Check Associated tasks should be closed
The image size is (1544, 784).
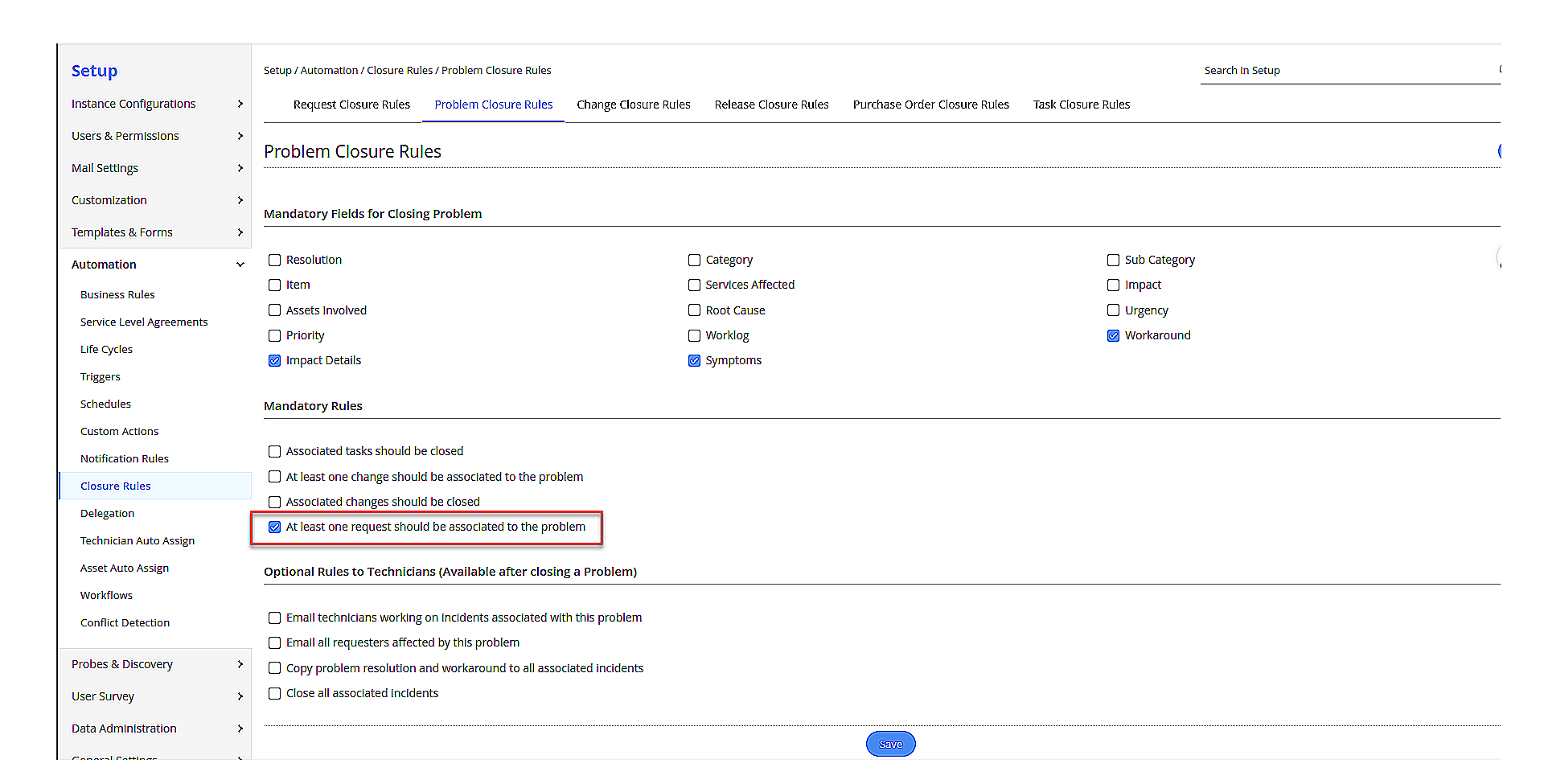point(275,452)
